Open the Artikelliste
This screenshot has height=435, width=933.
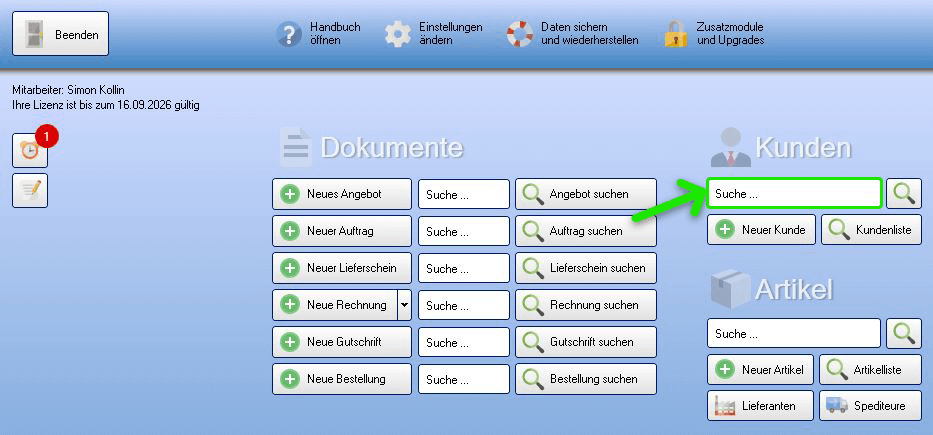pos(871,370)
